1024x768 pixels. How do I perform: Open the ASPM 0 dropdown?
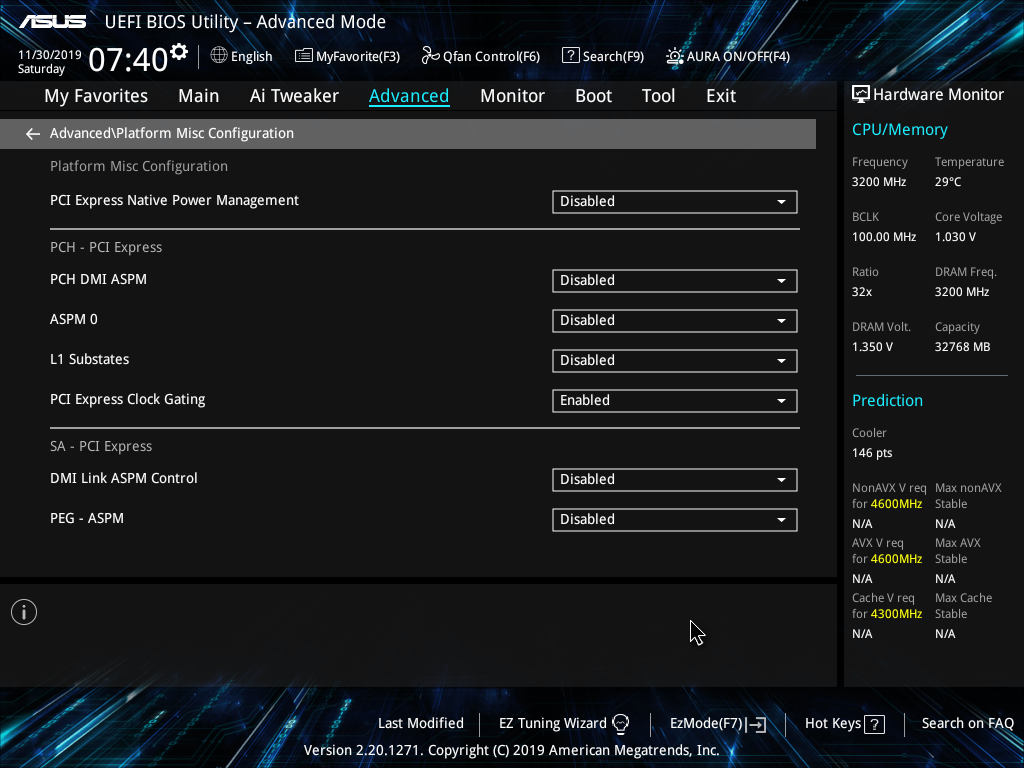click(x=675, y=321)
